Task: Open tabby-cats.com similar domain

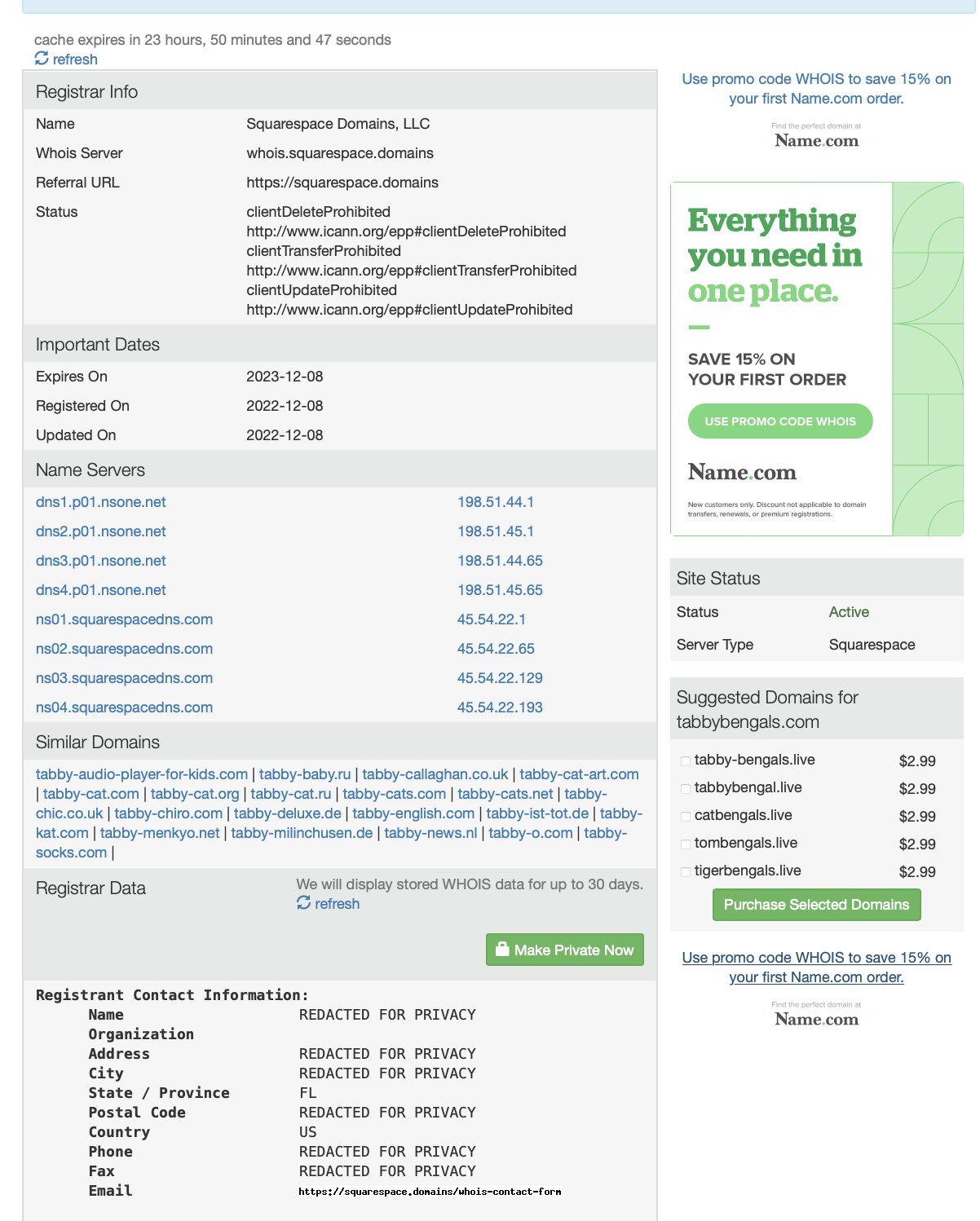Action: tap(395, 794)
